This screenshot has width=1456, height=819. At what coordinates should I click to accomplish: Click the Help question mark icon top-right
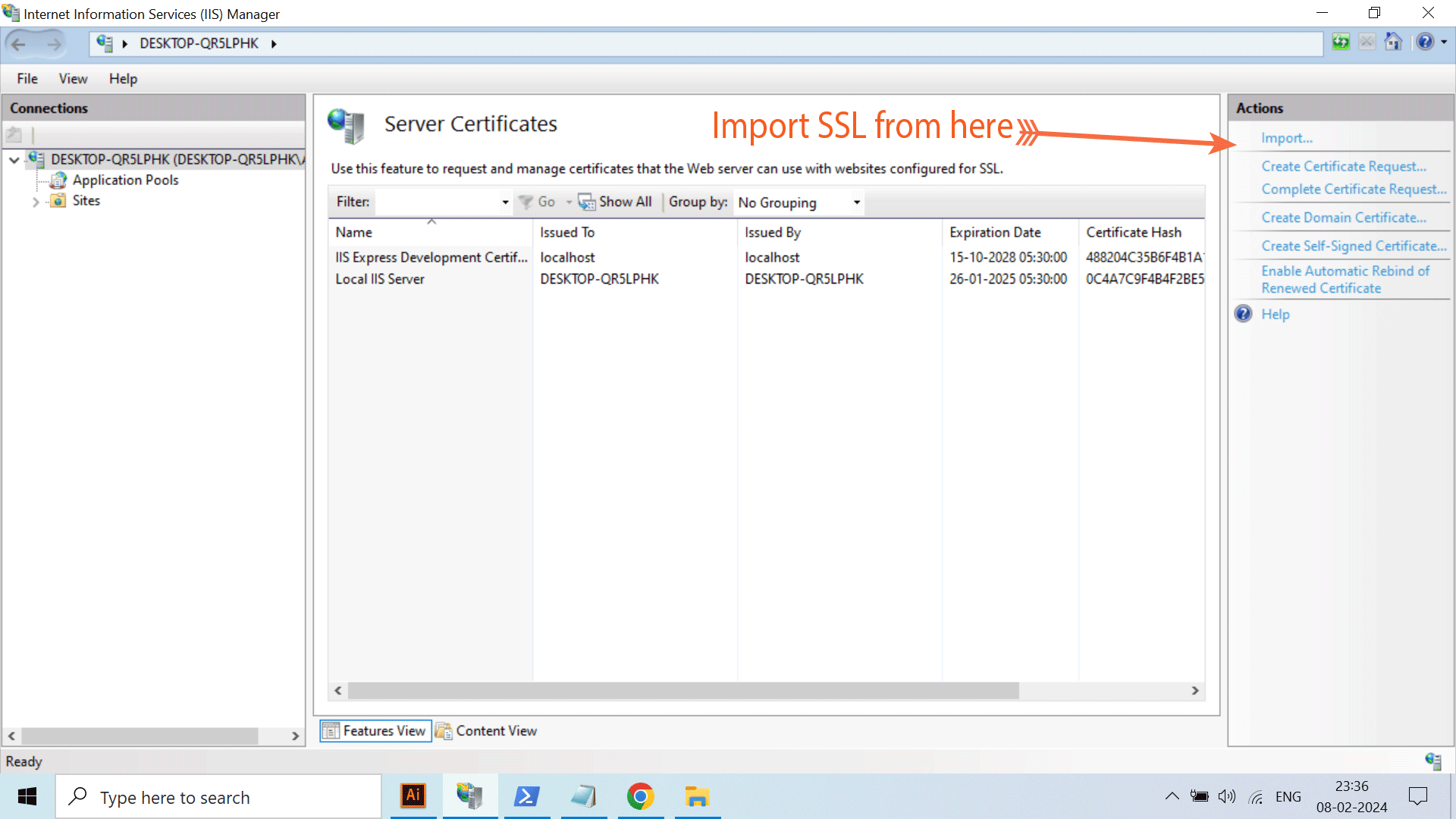click(1426, 42)
